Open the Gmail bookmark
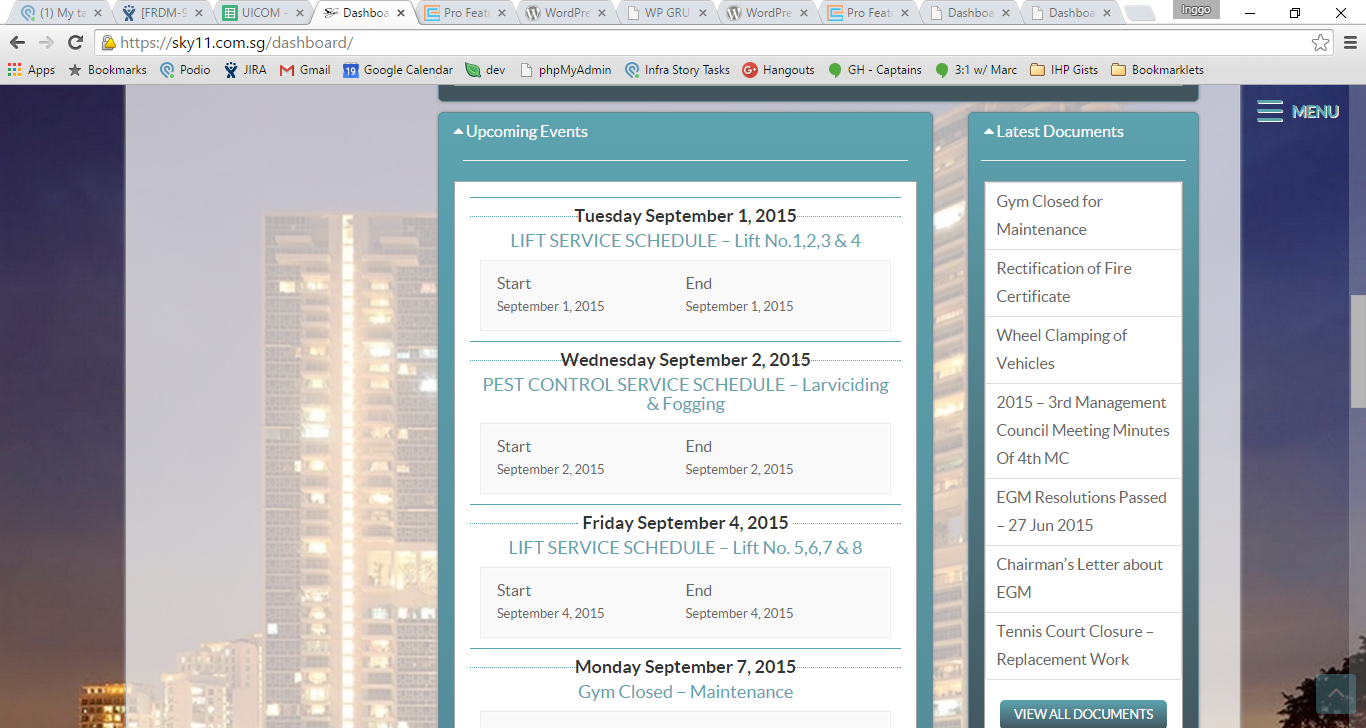Screen dimensions: 1366x728 point(305,70)
